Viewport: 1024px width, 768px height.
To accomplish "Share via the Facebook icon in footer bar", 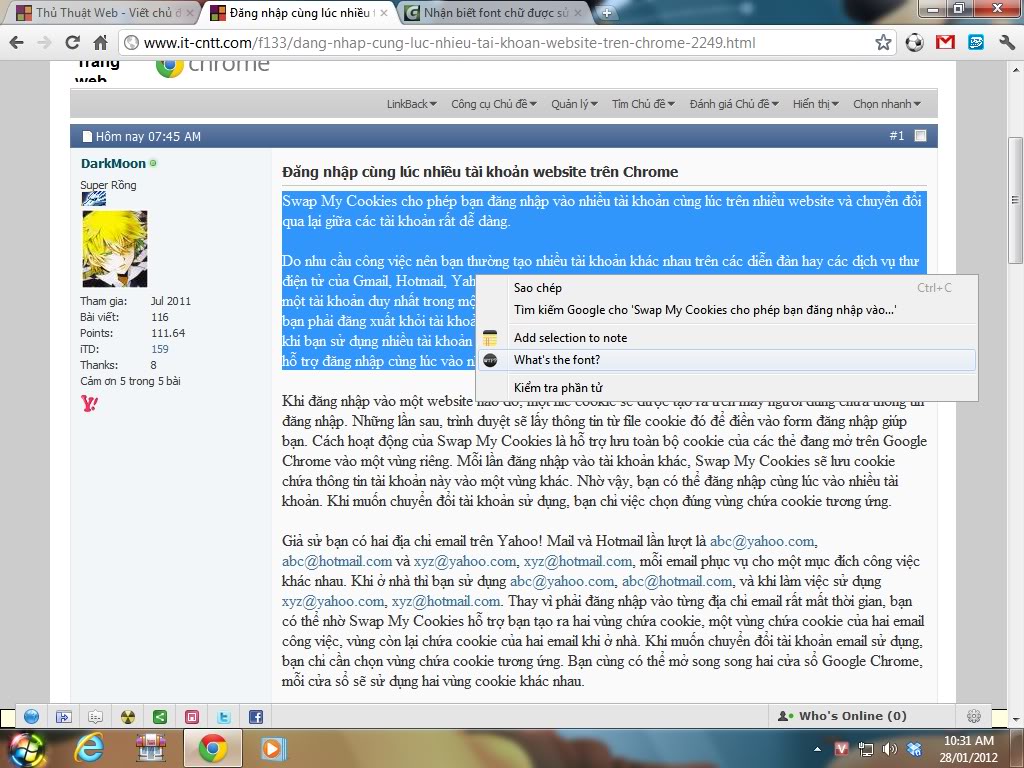I will click(256, 716).
